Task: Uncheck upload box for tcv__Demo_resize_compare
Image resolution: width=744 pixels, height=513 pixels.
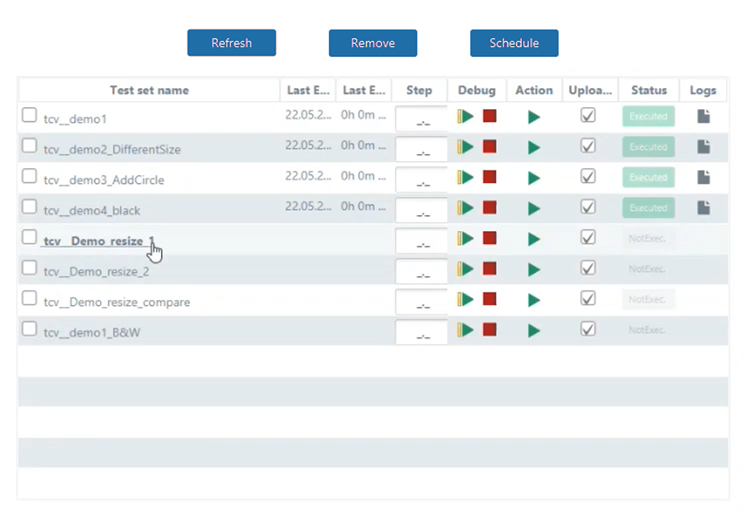Action: (588, 298)
